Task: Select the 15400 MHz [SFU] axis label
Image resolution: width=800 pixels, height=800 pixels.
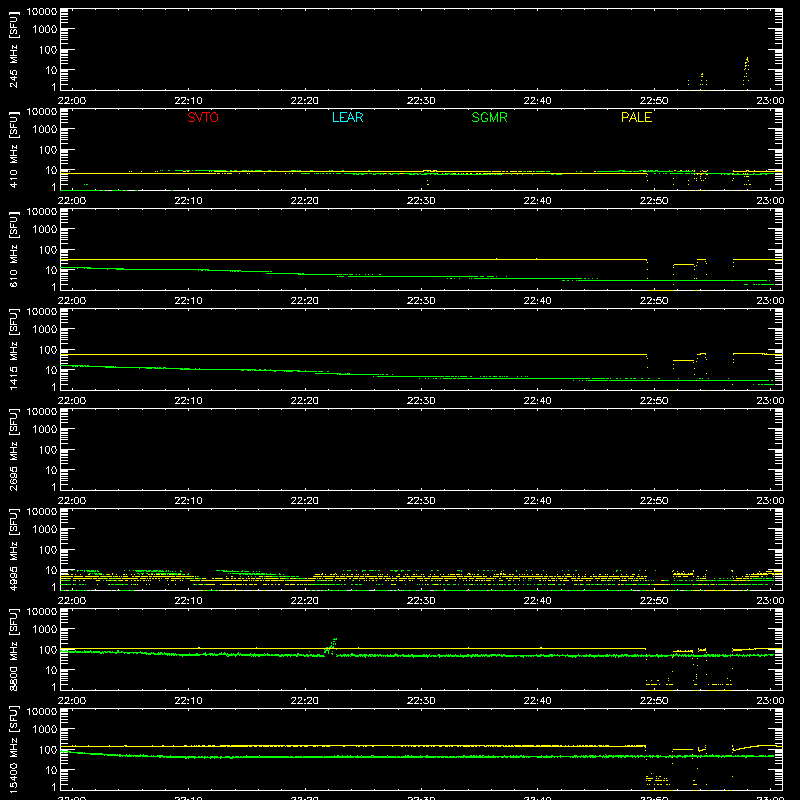Action: (14, 750)
